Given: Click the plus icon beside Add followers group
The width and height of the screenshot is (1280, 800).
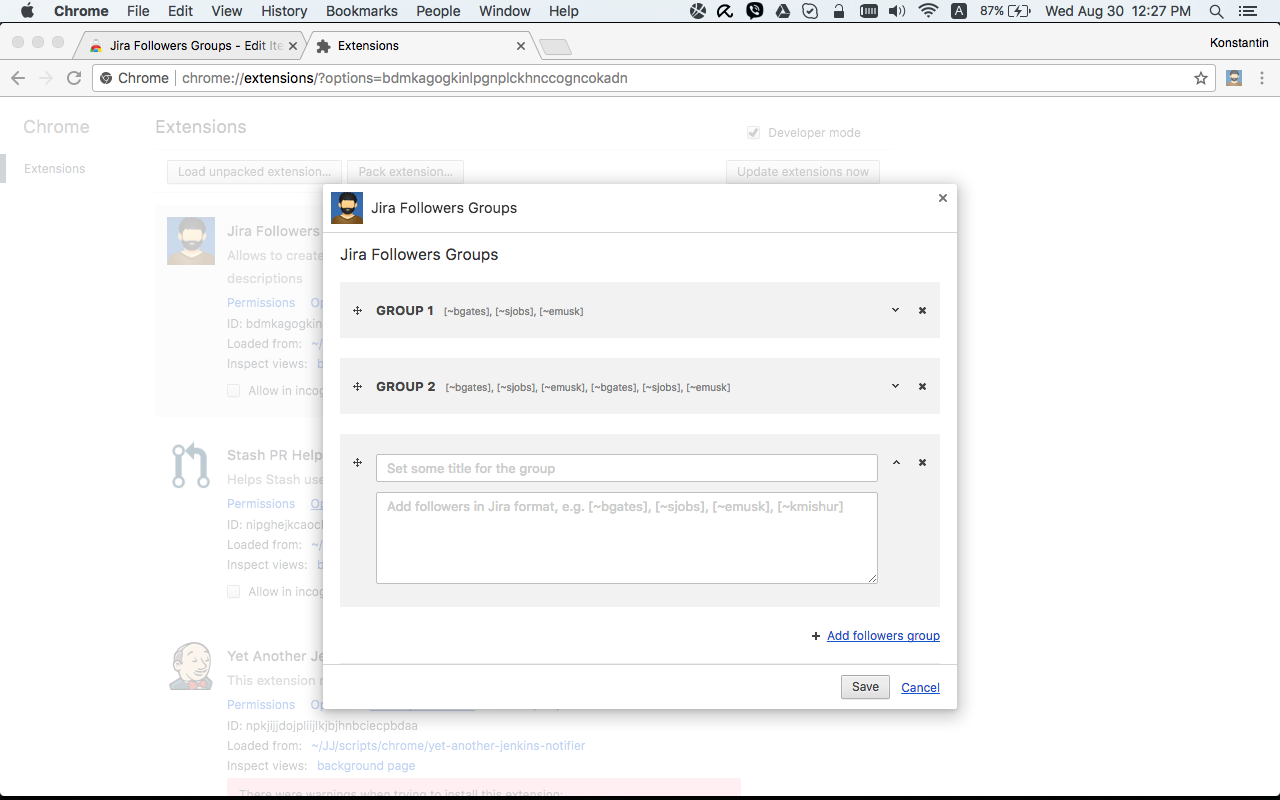Looking at the screenshot, I should pos(816,636).
